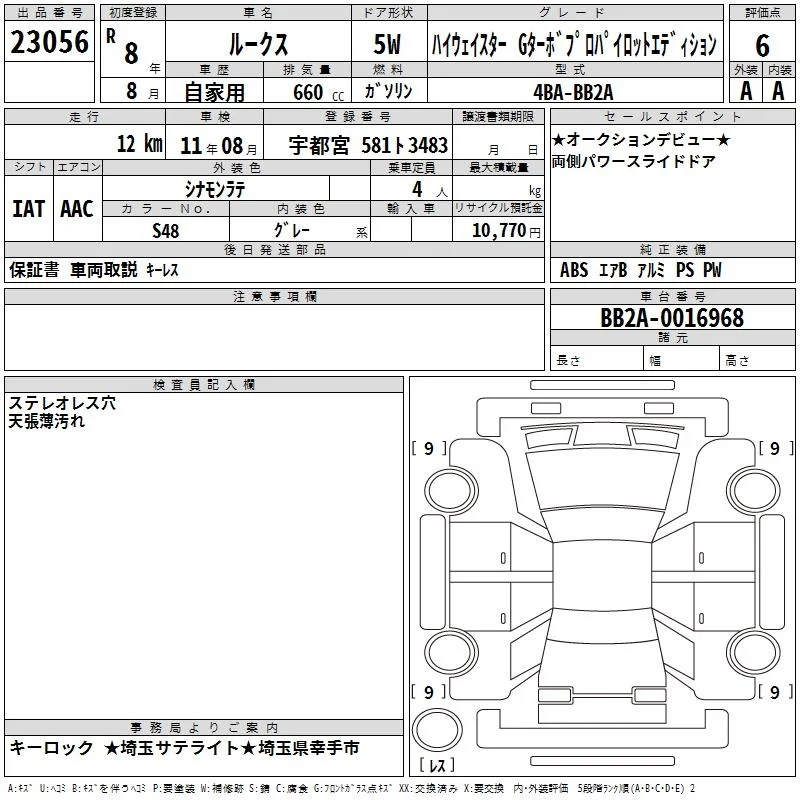Click キーレス in later-shipped parts
Viewport: 800px width, 800px height.
click(x=162, y=270)
